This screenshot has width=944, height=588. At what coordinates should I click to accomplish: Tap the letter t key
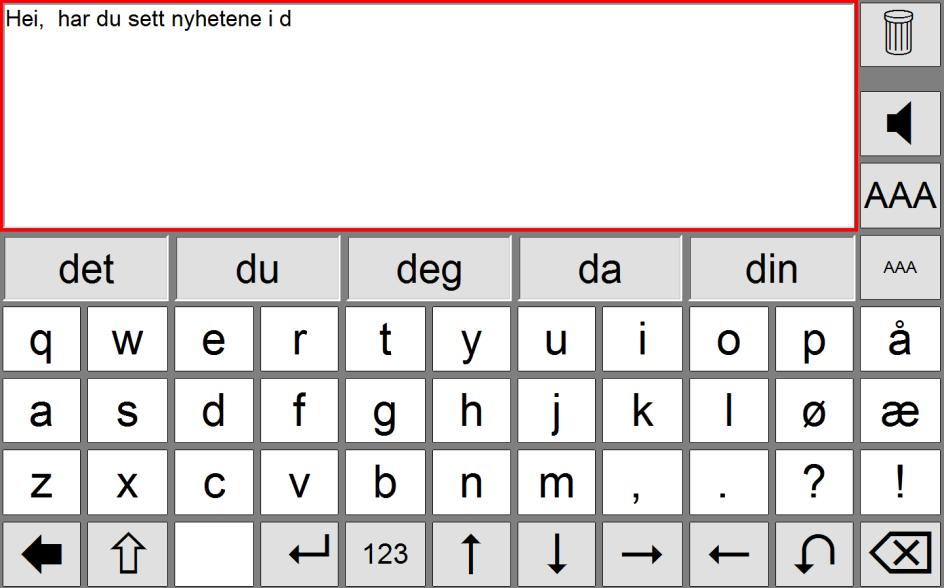pos(385,339)
